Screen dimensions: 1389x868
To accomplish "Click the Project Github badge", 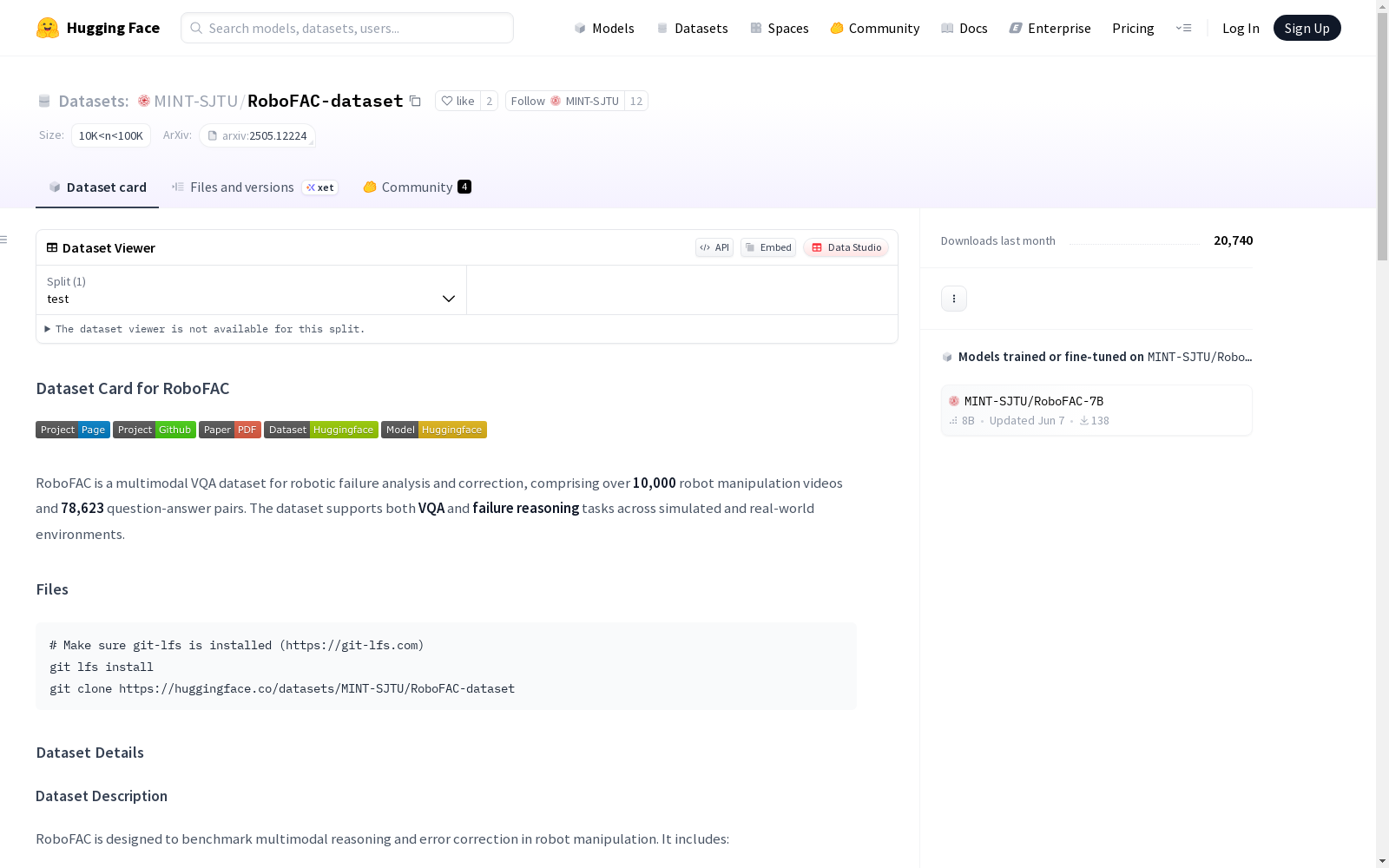I will (155, 430).
